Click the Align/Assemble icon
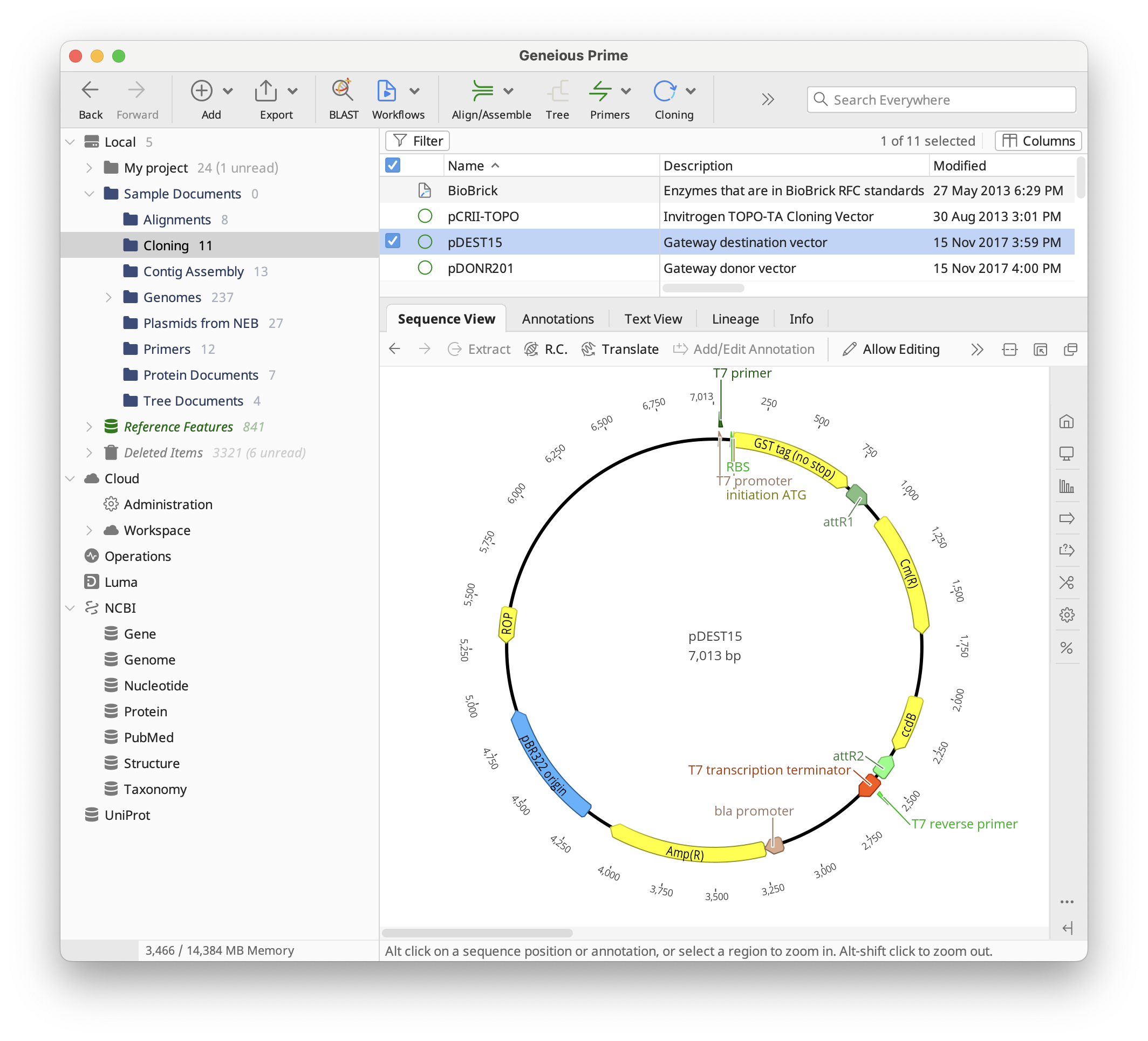This screenshot has width=1148, height=1041. pos(482,91)
